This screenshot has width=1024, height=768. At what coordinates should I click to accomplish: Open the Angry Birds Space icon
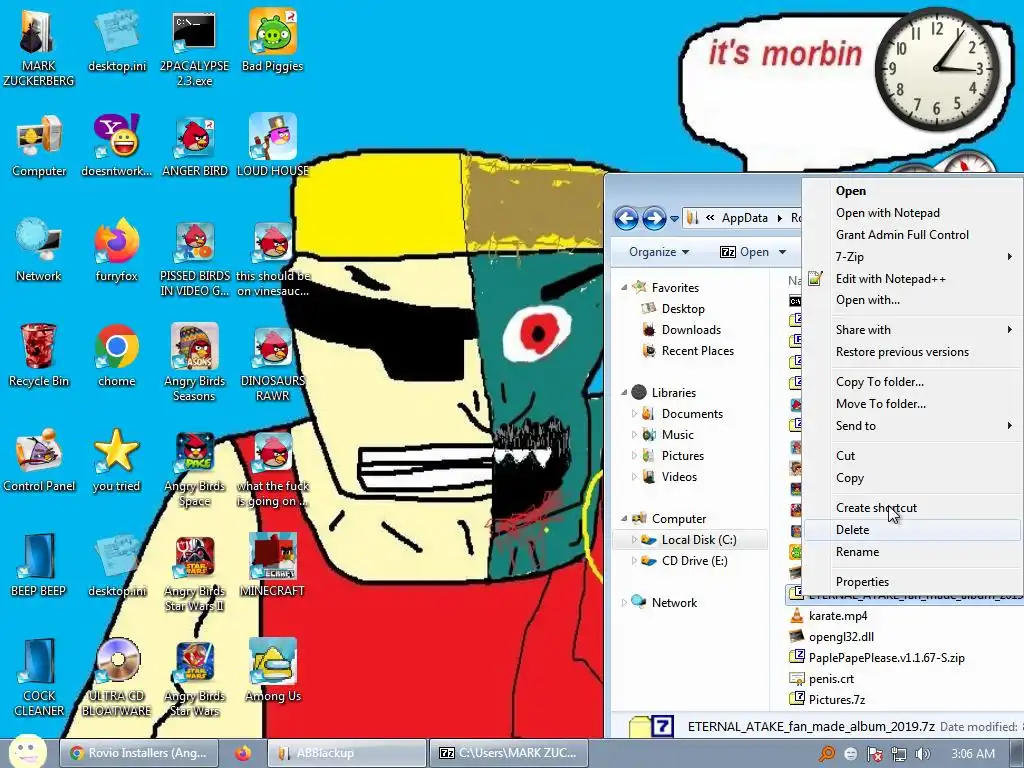click(195, 469)
